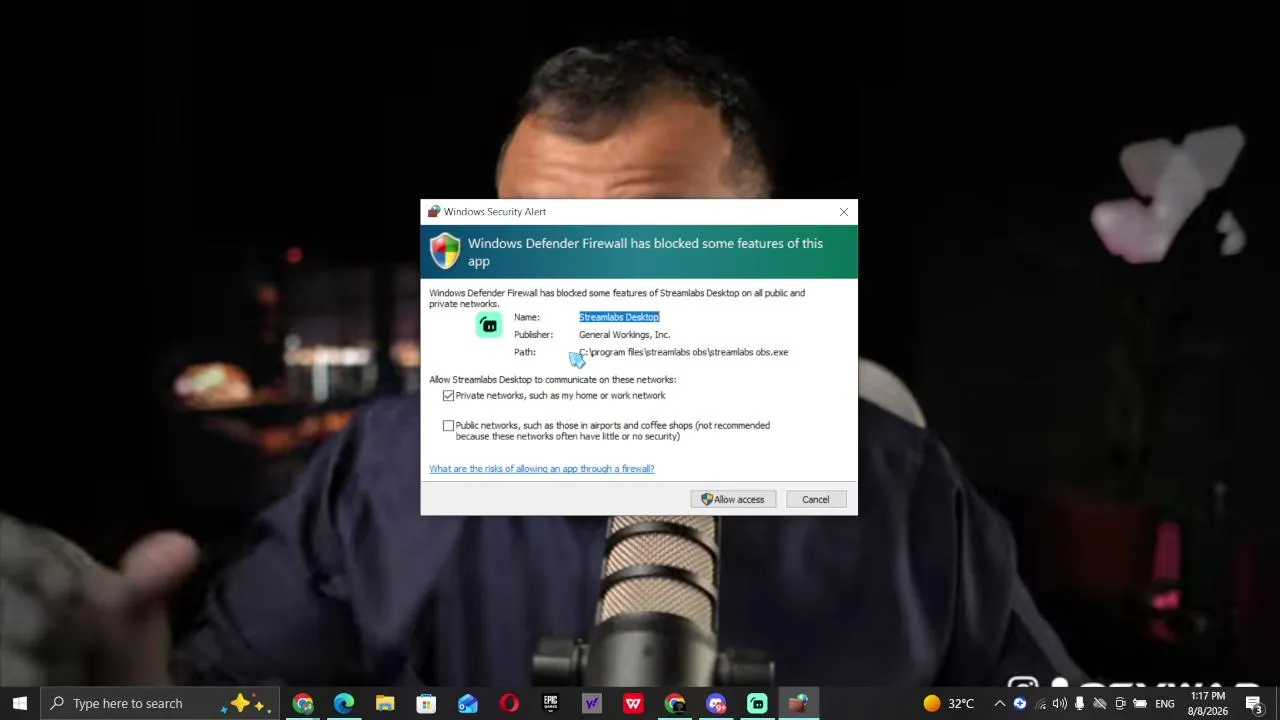Screen dimensions: 1280x720
Task: Open the purple W app on taskbar
Action: pyautogui.click(x=591, y=703)
